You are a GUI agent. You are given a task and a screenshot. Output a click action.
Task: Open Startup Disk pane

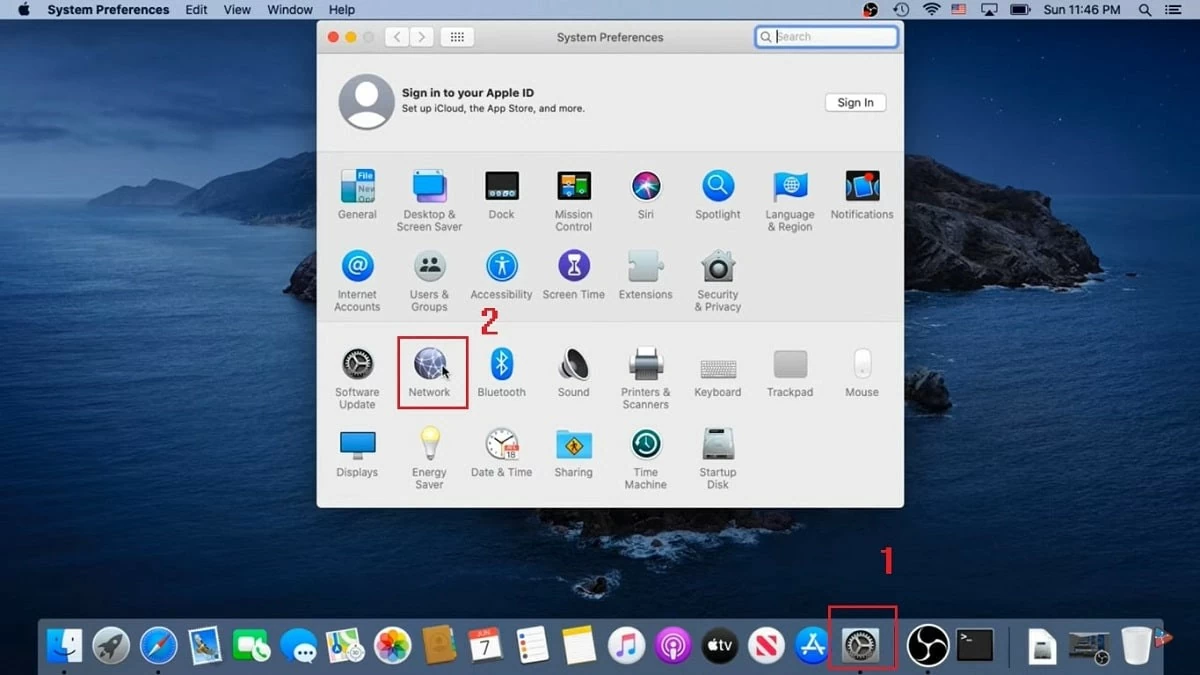(718, 445)
